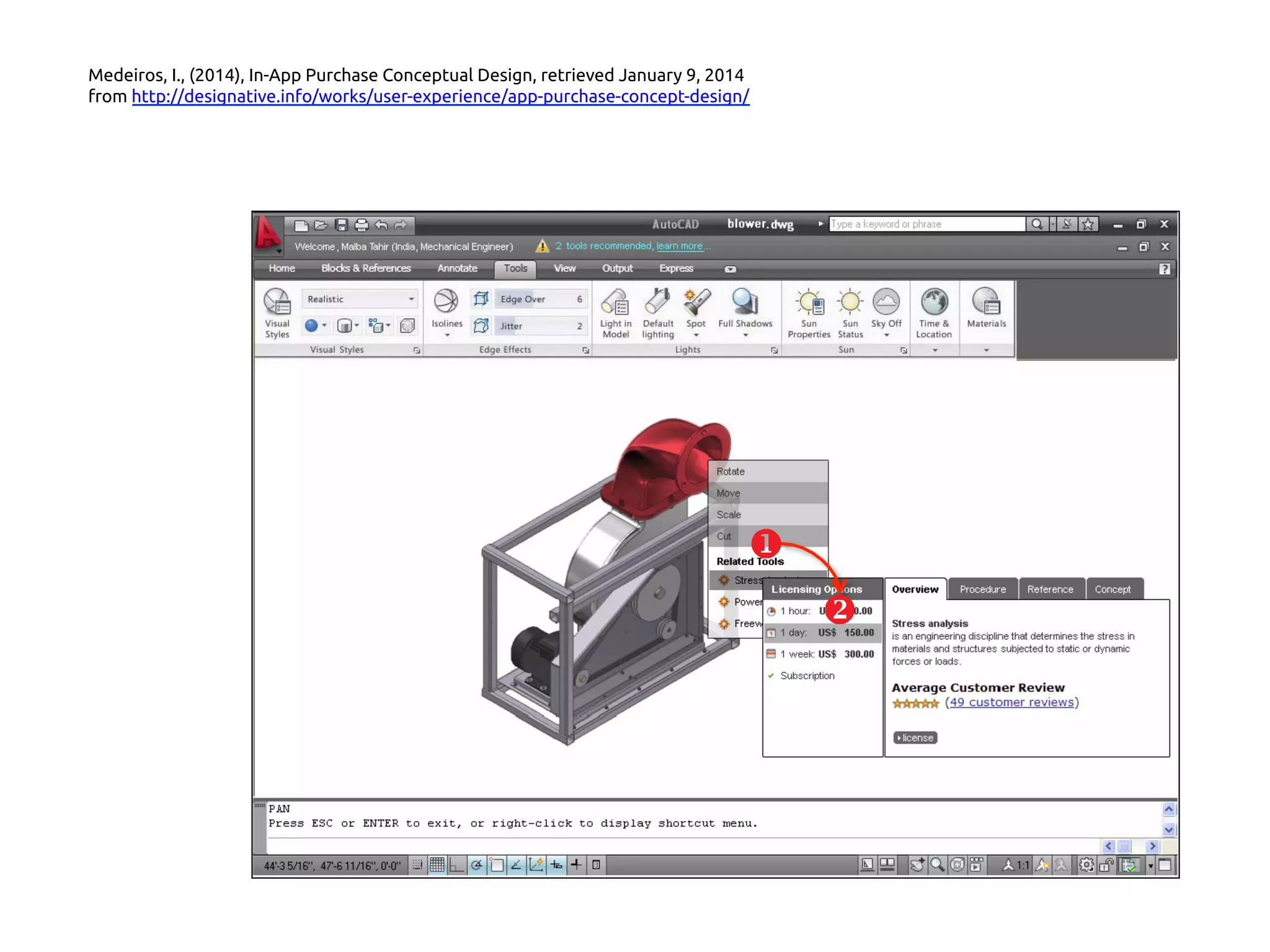Open the Sun Properties tool
Screen dimensions: 1270x952
[809, 302]
